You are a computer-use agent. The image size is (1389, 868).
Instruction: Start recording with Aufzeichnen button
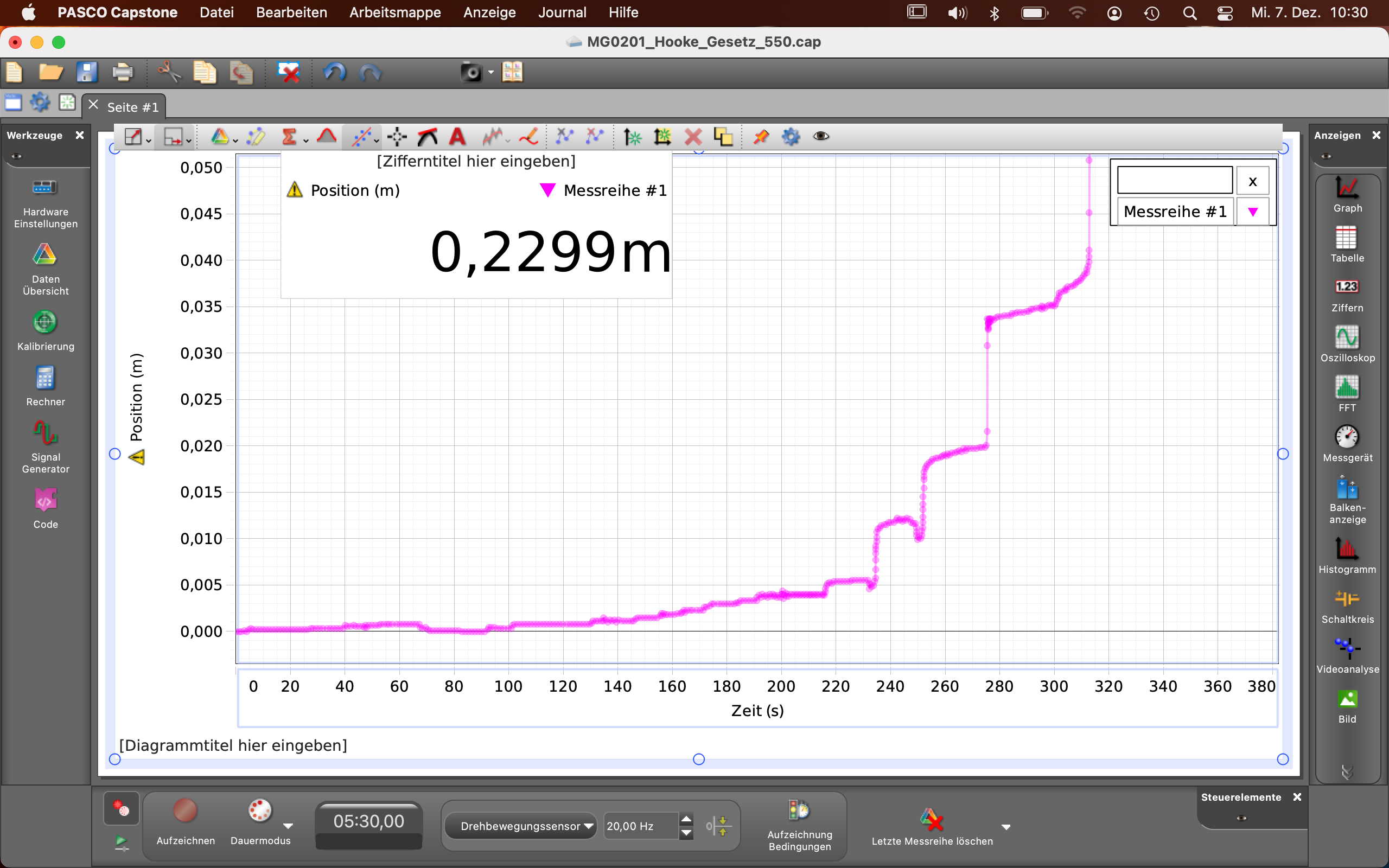(186, 821)
